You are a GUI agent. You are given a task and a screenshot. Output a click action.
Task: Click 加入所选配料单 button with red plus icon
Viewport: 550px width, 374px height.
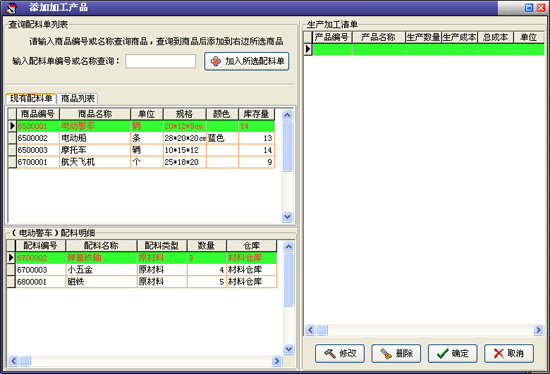coord(247,61)
